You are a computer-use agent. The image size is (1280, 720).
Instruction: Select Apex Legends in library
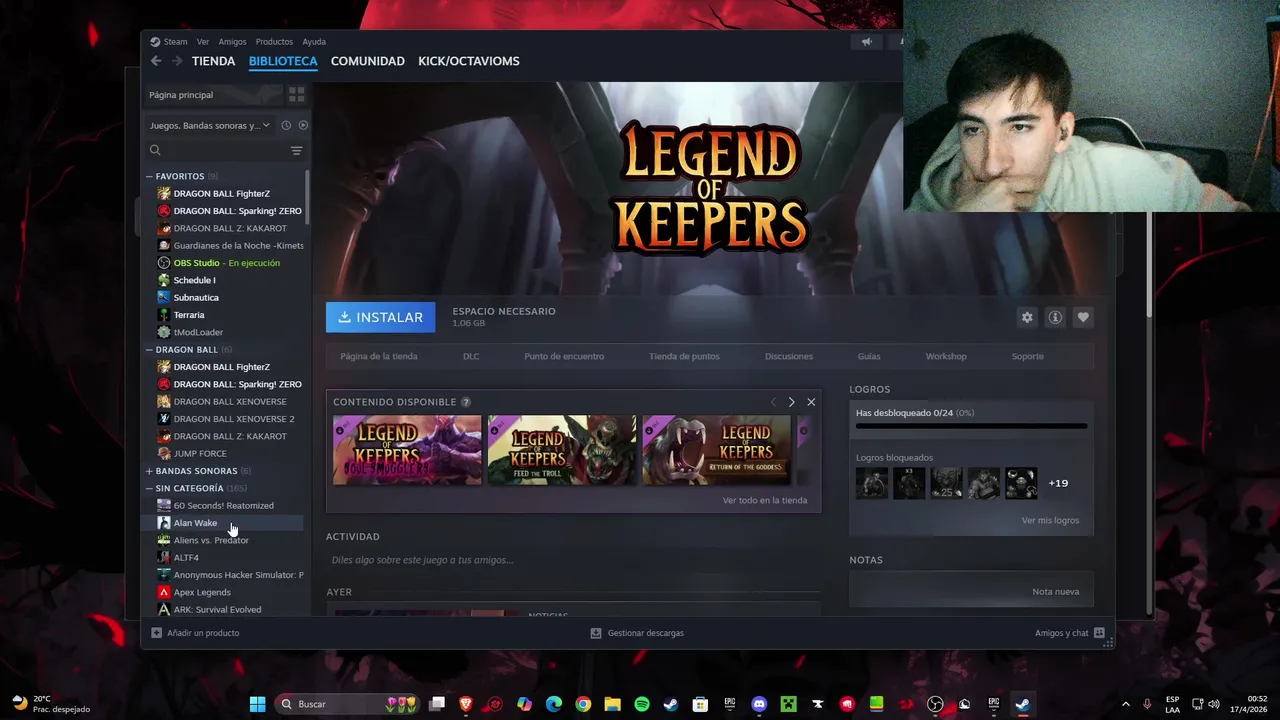(202, 592)
